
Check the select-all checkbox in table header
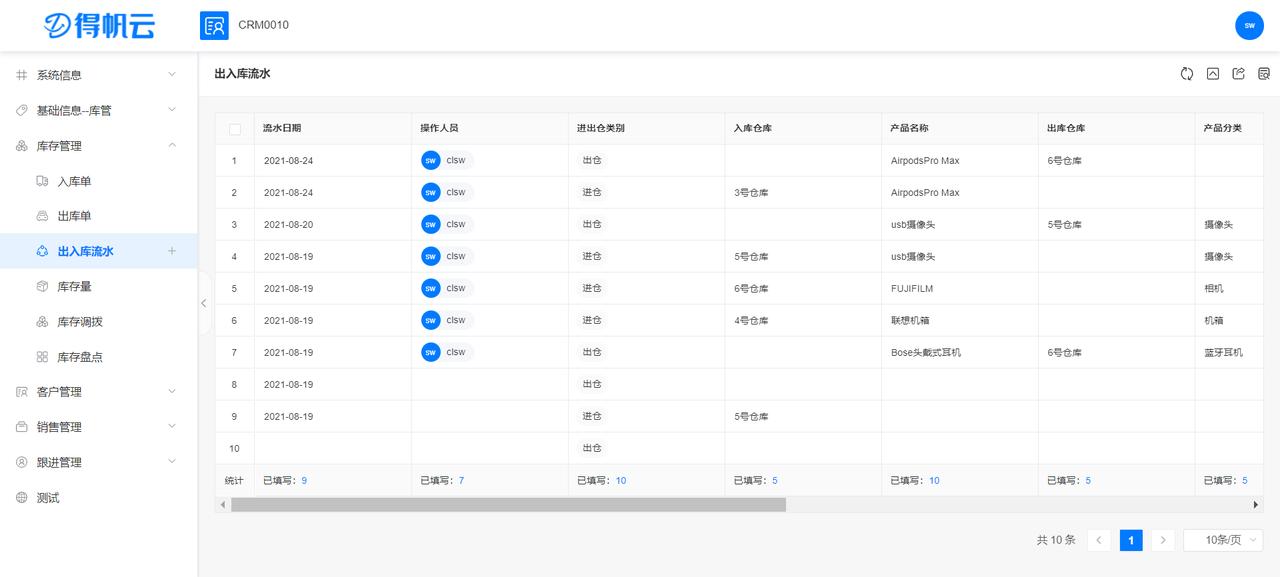(x=235, y=129)
